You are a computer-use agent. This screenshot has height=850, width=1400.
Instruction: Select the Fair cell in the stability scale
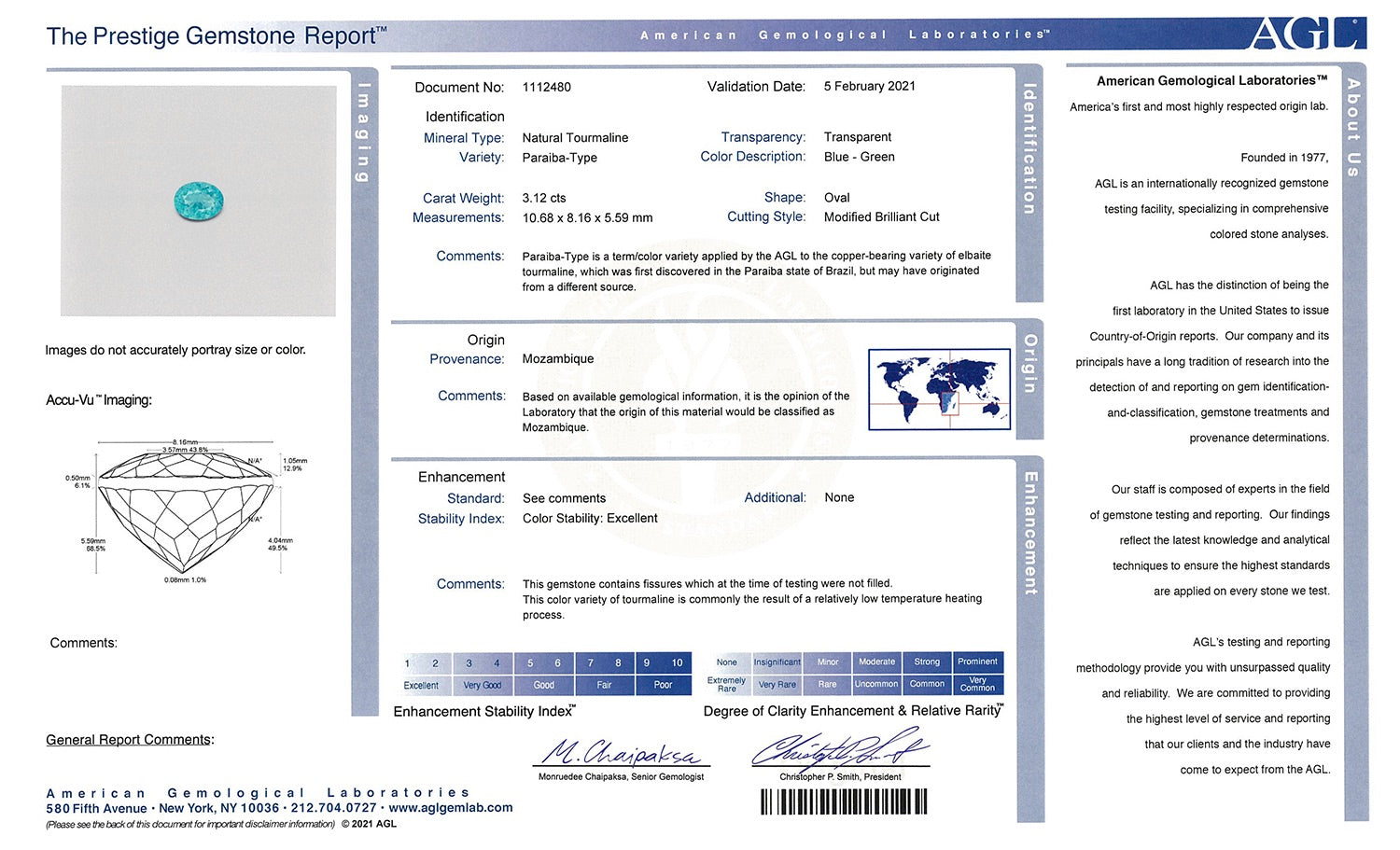tap(604, 685)
